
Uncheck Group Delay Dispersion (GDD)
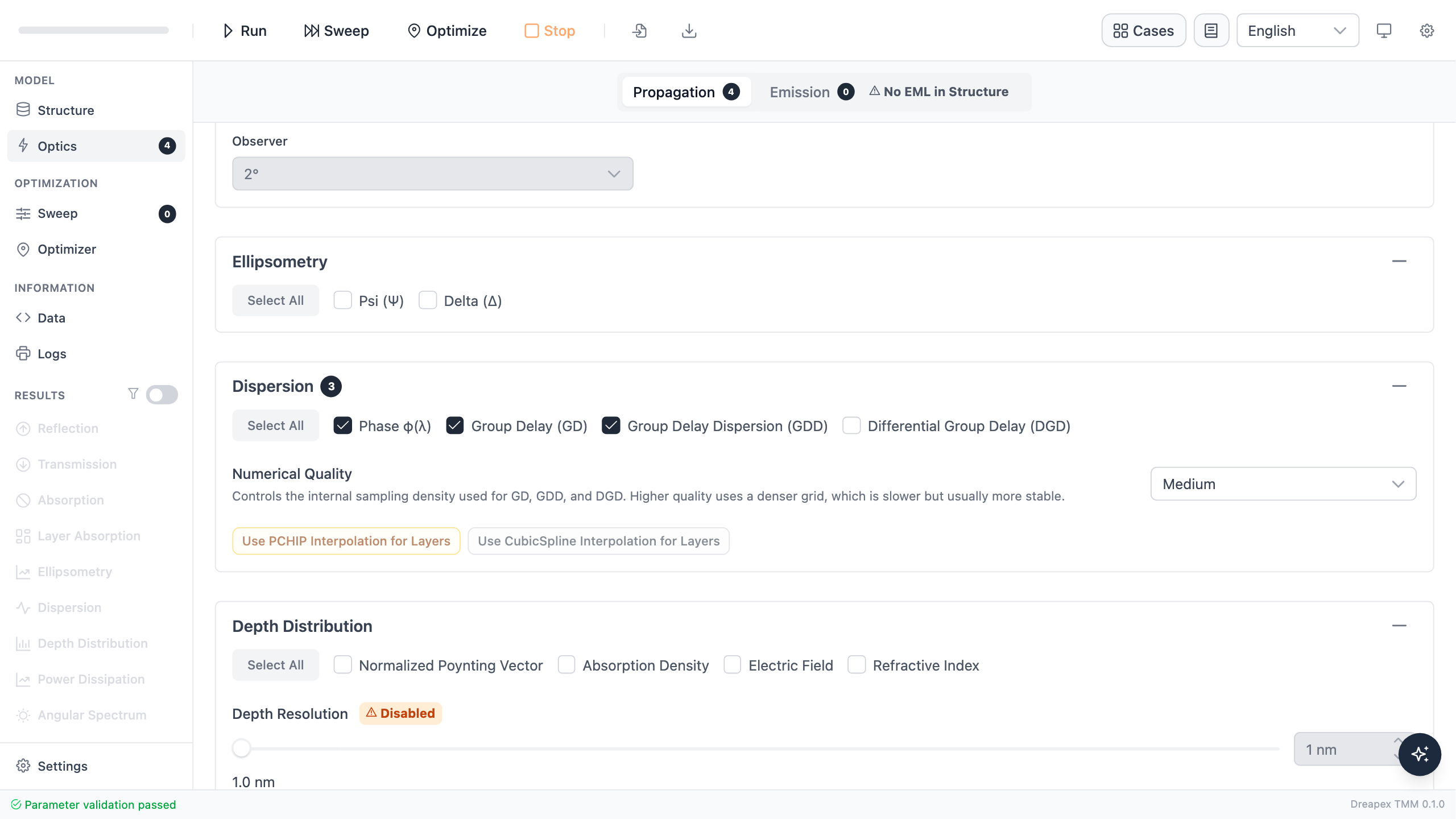click(611, 425)
